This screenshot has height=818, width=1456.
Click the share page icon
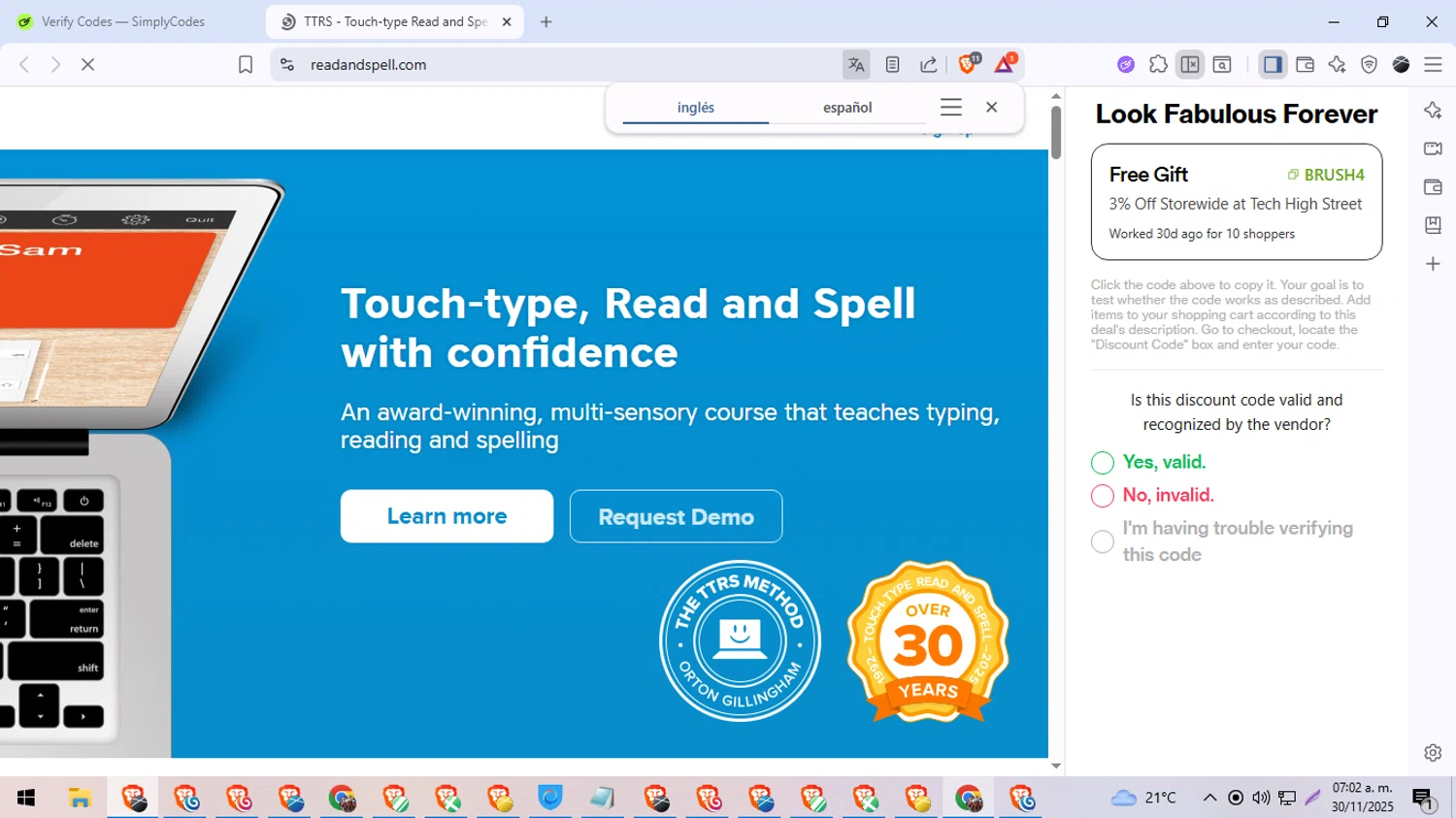pyautogui.click(x=929, y=65)
